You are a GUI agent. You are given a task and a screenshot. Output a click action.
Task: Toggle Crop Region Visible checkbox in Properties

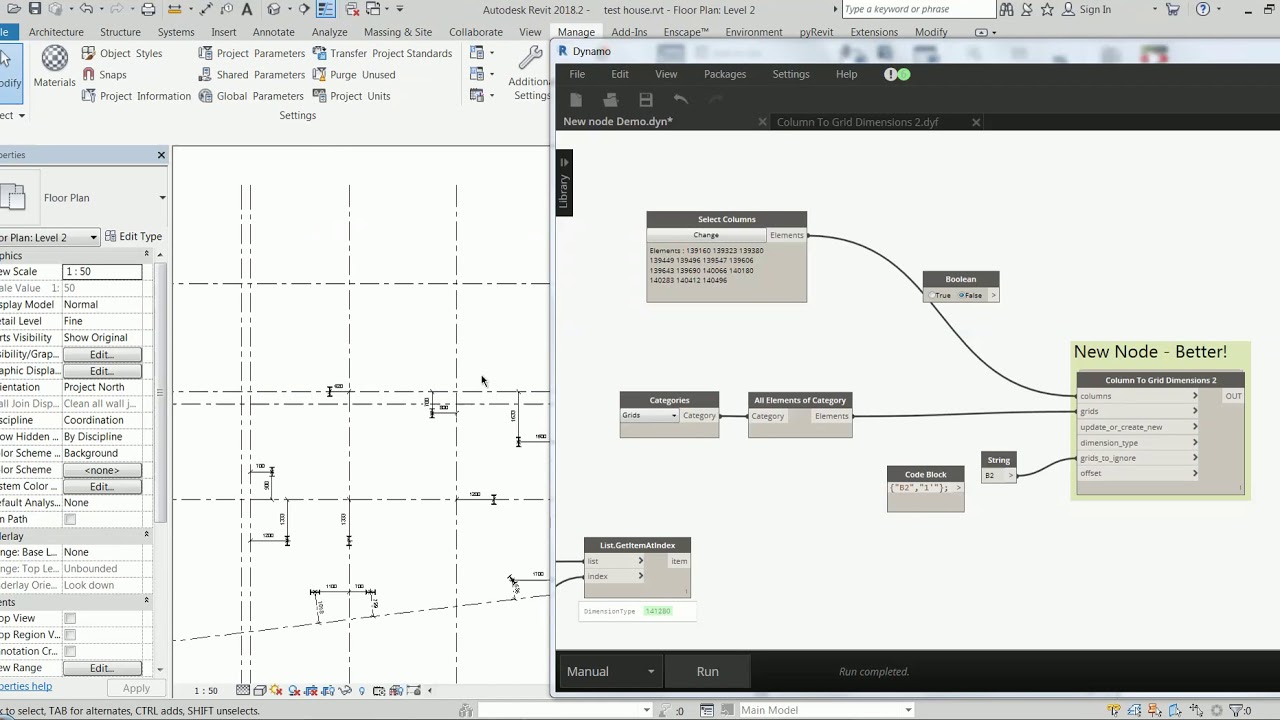click(x=70, y=635)
